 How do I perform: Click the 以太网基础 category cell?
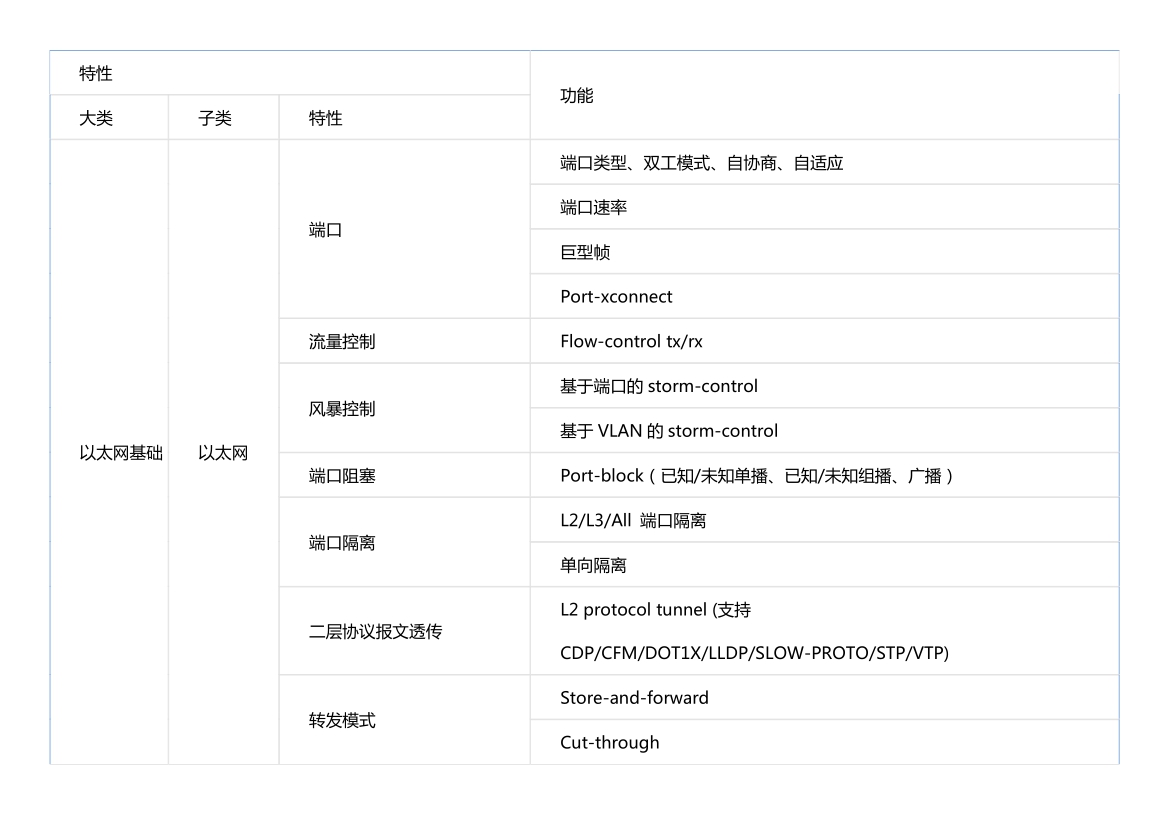click(109, 452)
